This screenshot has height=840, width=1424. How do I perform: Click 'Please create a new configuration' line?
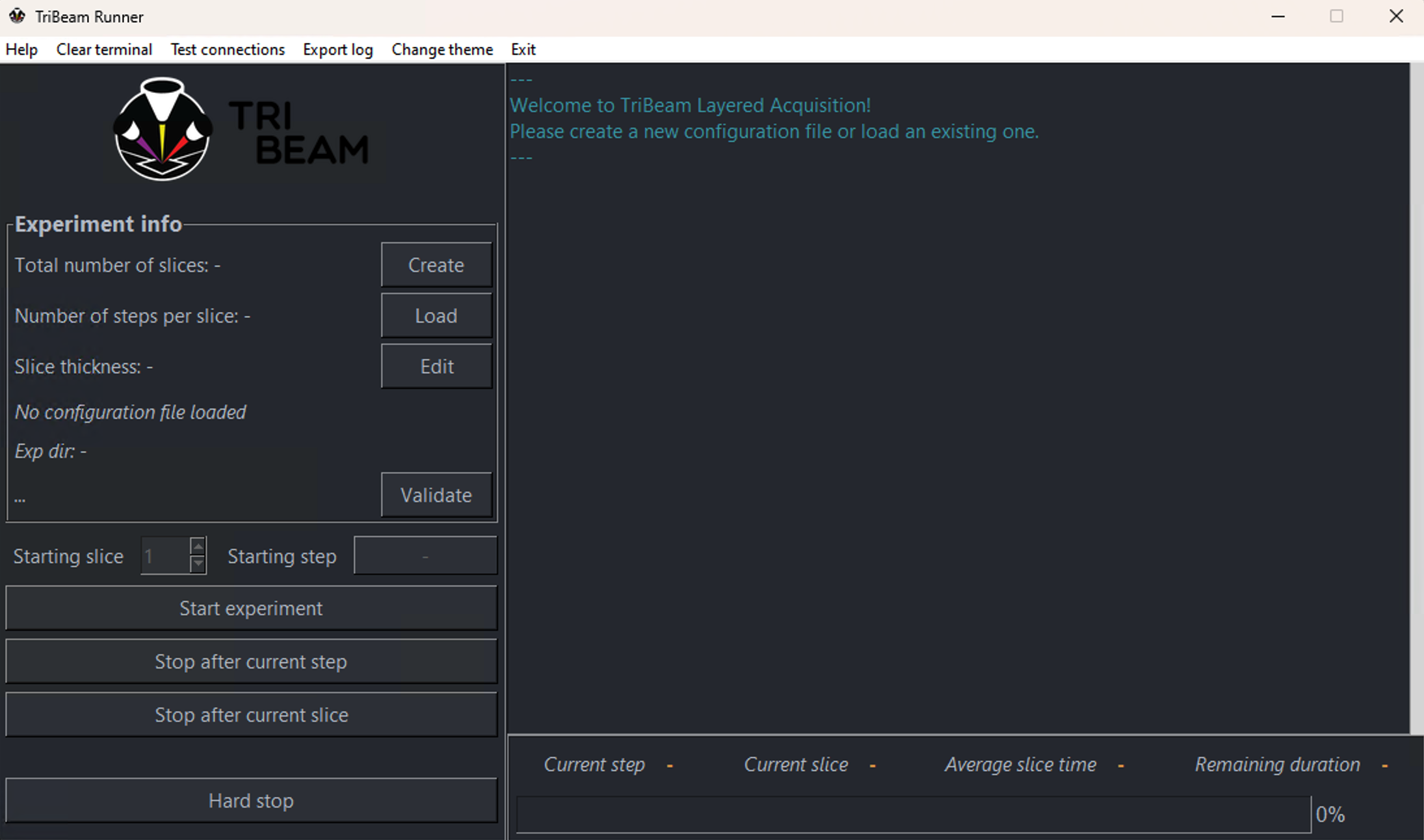tap(774, 131)
